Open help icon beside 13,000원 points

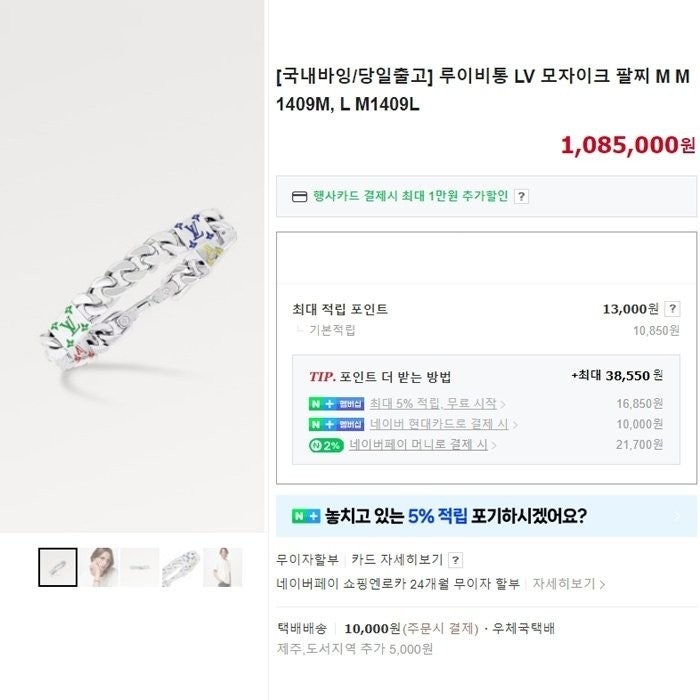pyautogui.click(x=672, y=309)
